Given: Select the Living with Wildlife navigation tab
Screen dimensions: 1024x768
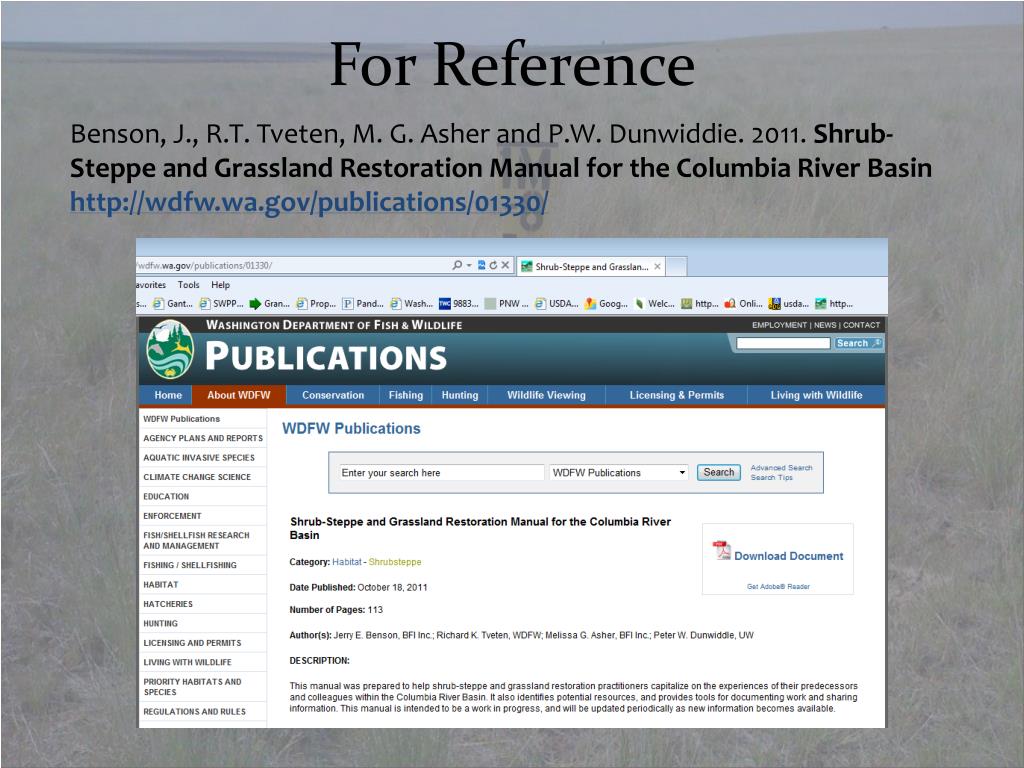Looking at the screenshot, I should tap(816, 395).
